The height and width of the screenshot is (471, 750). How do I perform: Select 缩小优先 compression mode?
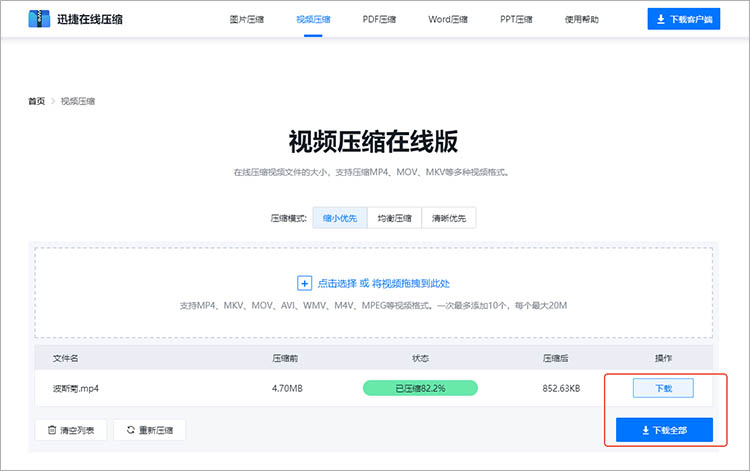pyautogui.click(x=340, y=218)
